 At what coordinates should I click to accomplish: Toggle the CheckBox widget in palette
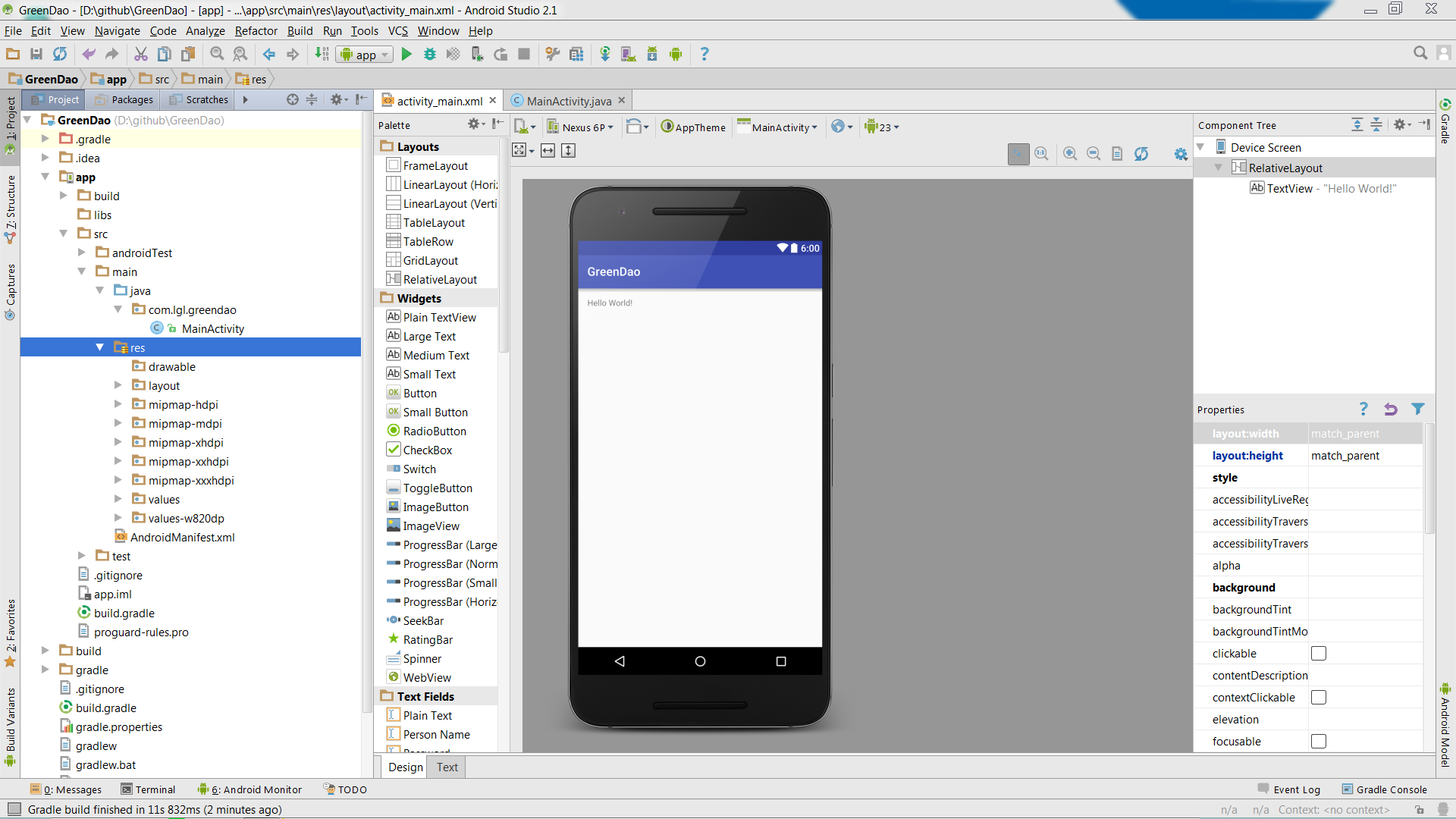[427, 450]
